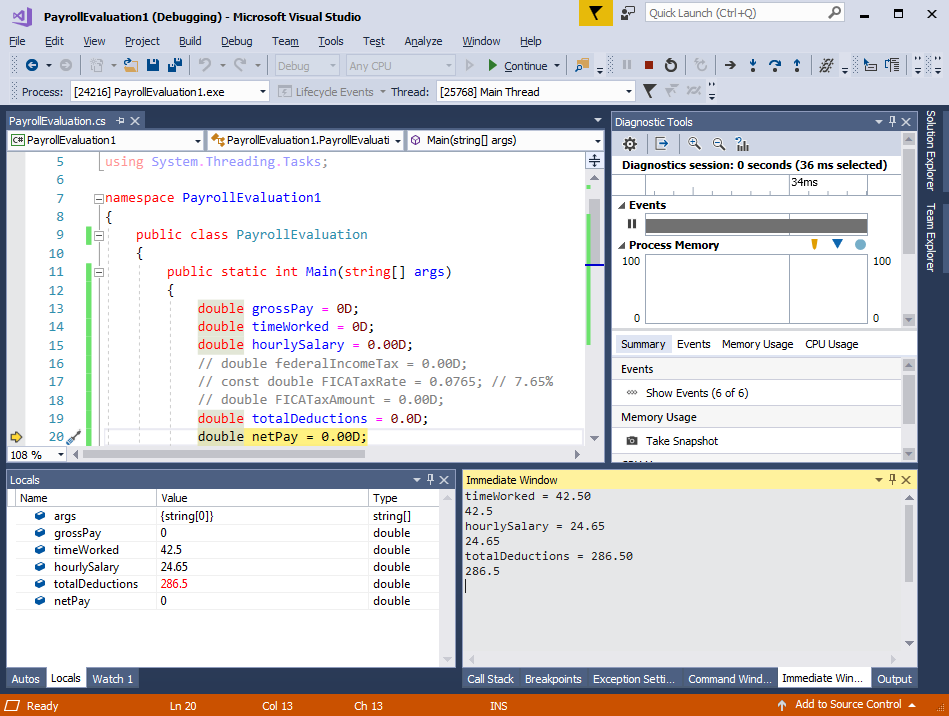Viewport: 949px width, 716px height.
Task: Click the Continue button
Action: pos(518,65)
